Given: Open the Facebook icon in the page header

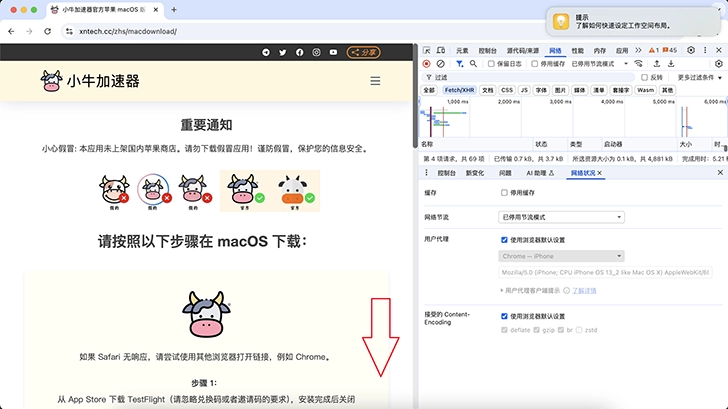Looking at the screenshot, I should click(x=299, y=52).
